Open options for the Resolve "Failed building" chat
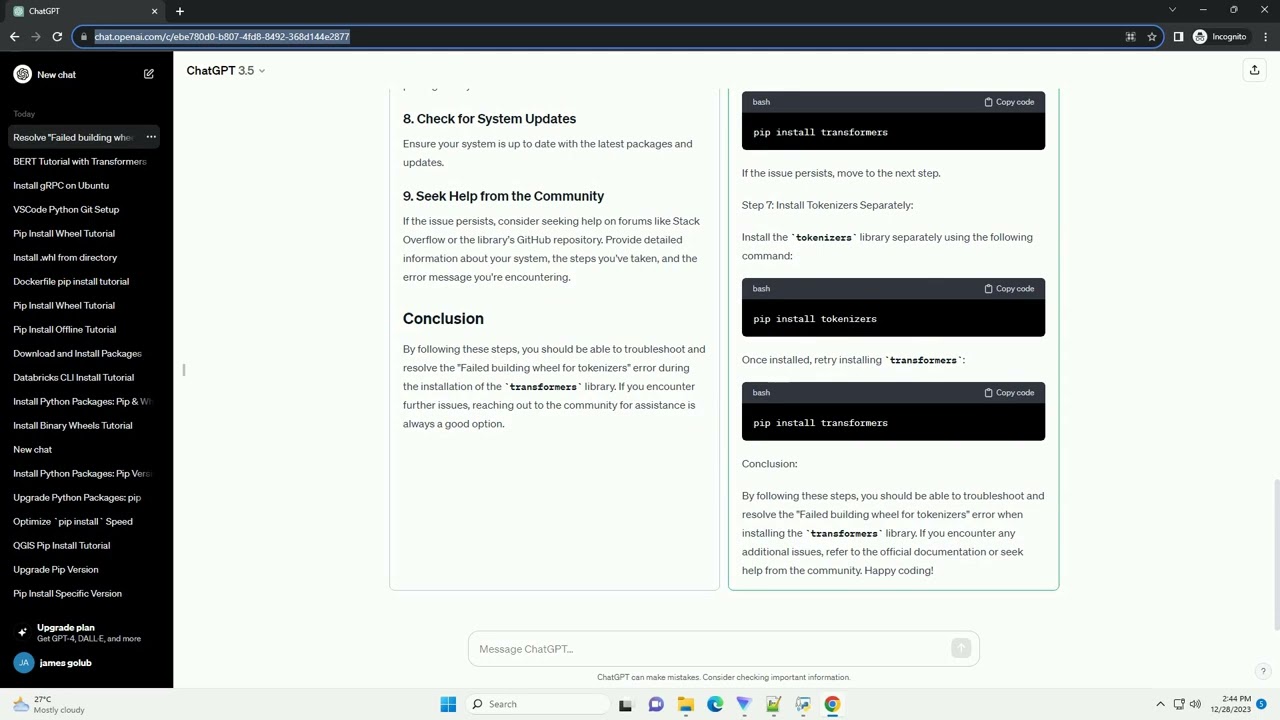Viewport: 1280px width, 720px height. [151, 137]
